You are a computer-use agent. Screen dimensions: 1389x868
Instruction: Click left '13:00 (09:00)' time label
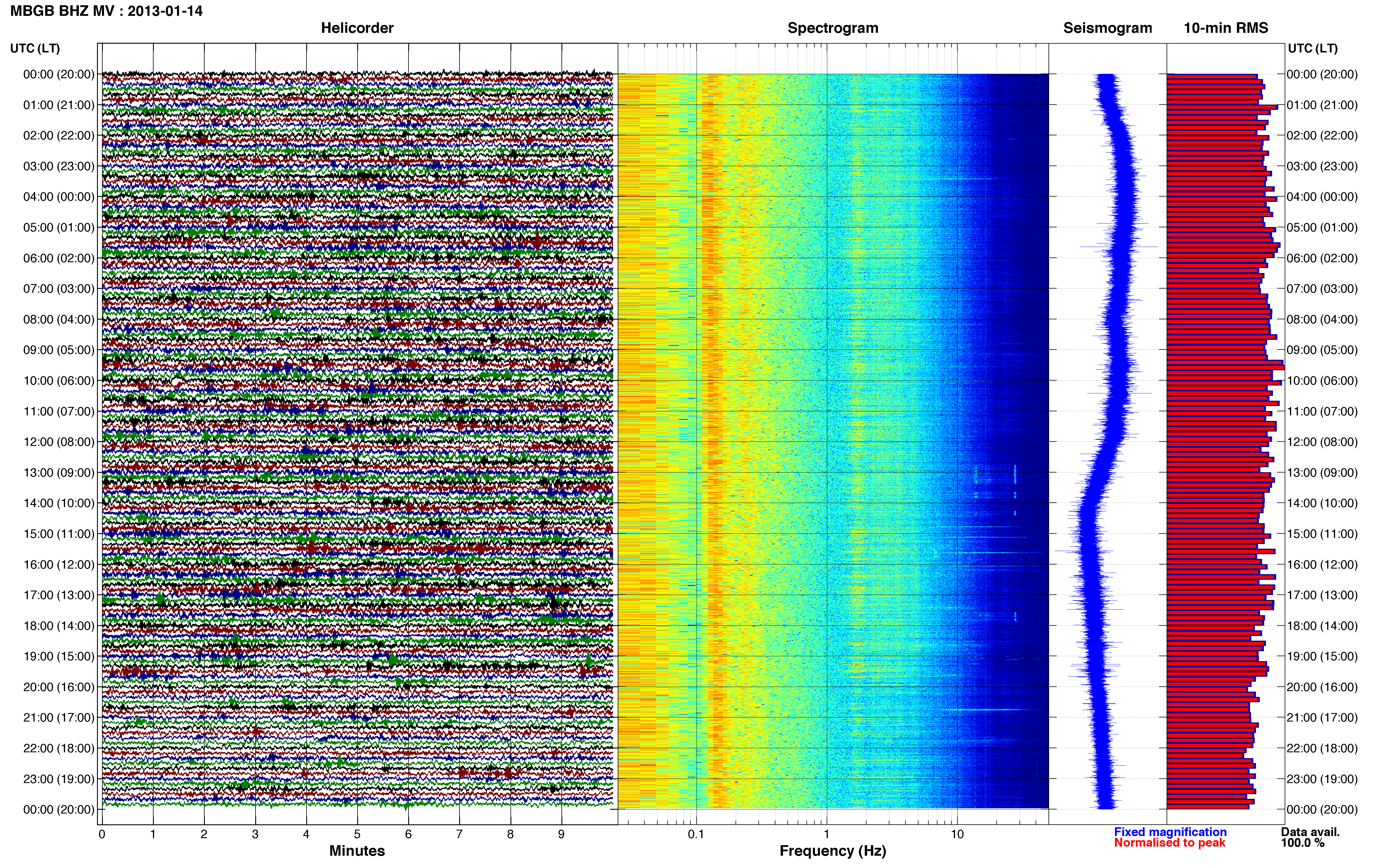click(x=59, y=473)
